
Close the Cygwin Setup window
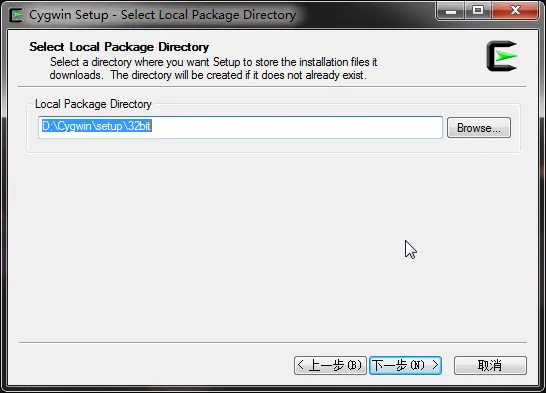(x=515, y=11)
